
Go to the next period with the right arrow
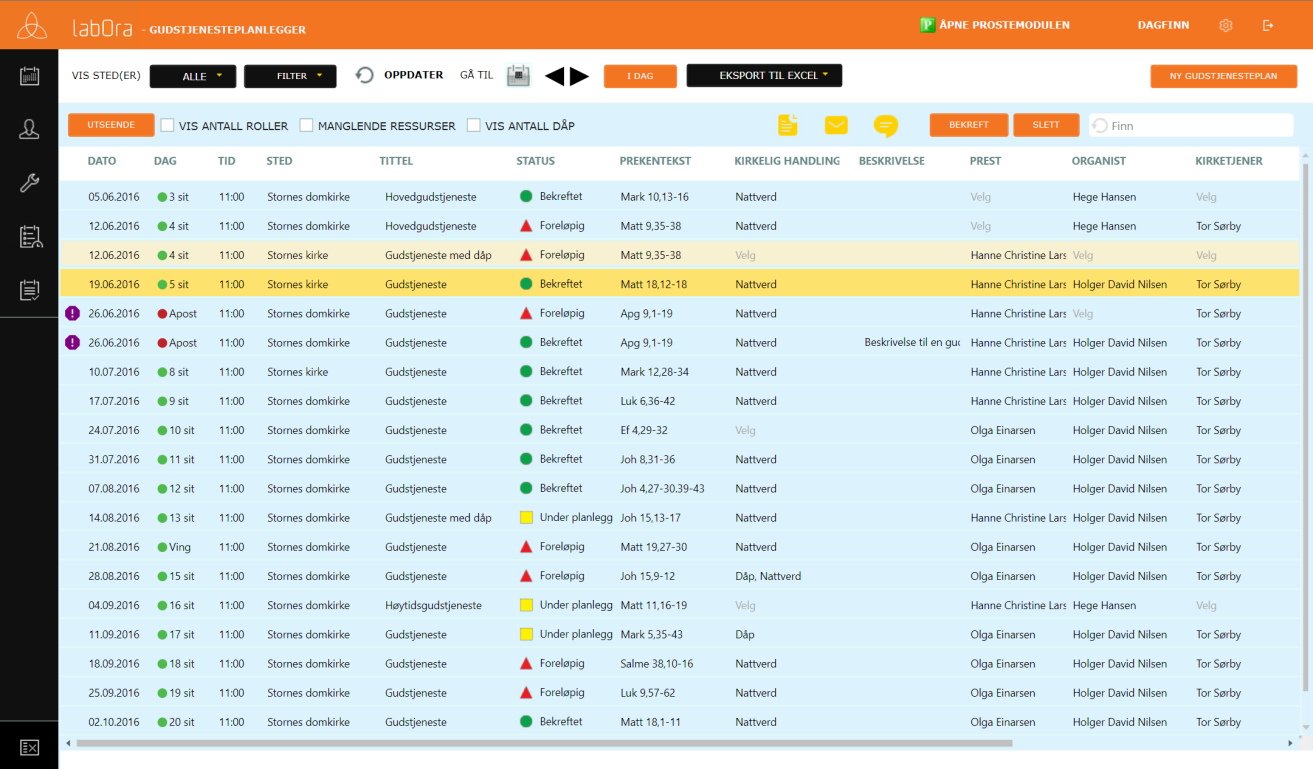(580, 76)
